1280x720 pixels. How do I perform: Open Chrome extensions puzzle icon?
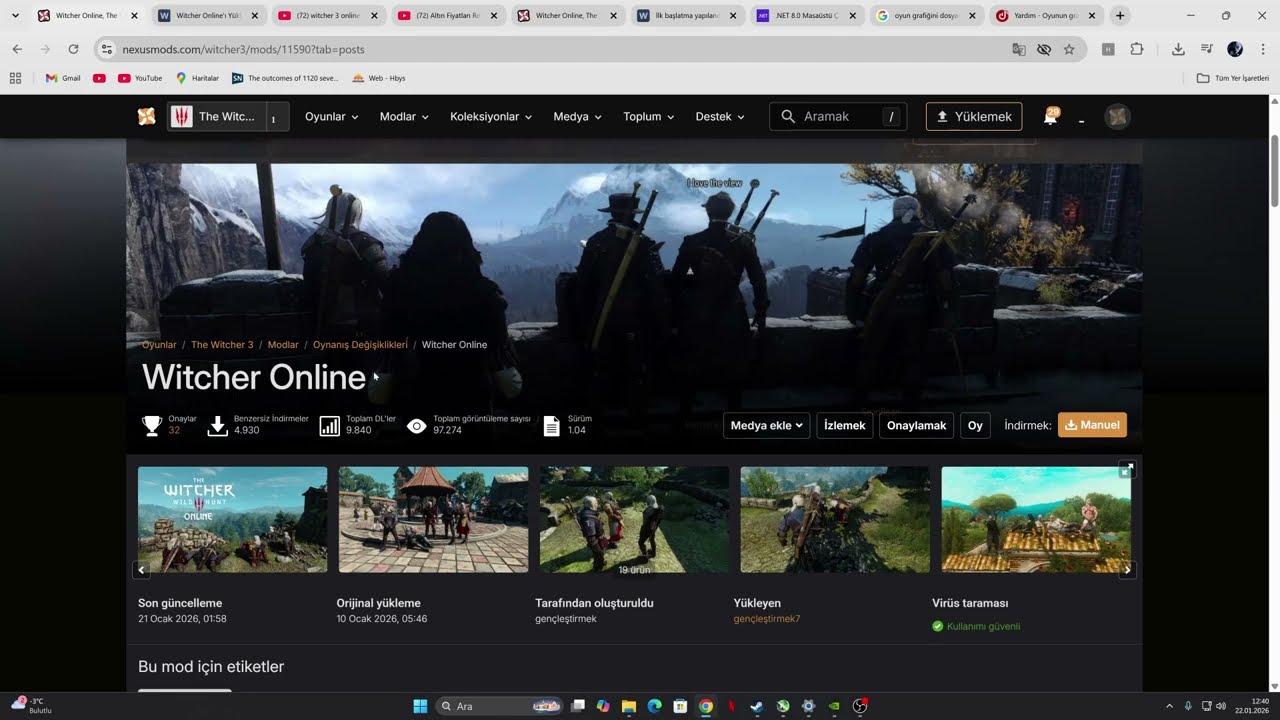tap(1136, 49)
